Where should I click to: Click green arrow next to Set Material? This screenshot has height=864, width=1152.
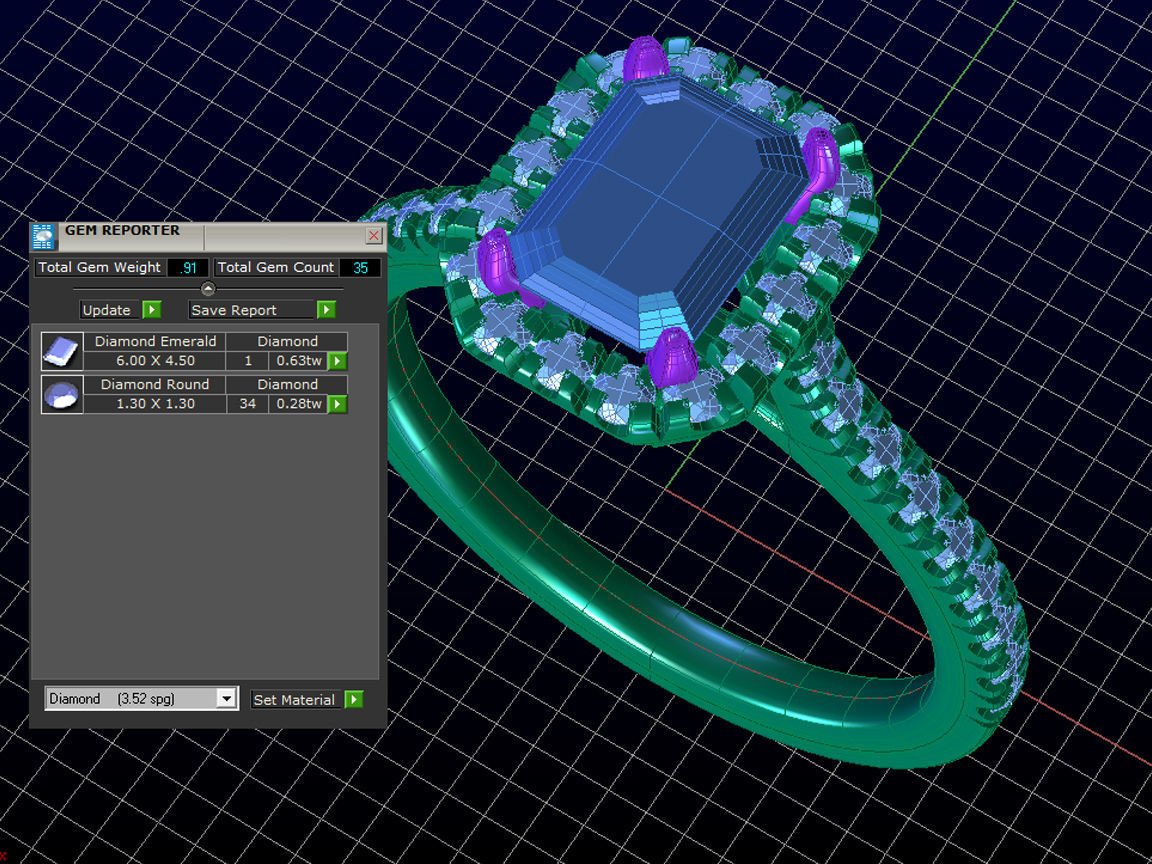354,699
